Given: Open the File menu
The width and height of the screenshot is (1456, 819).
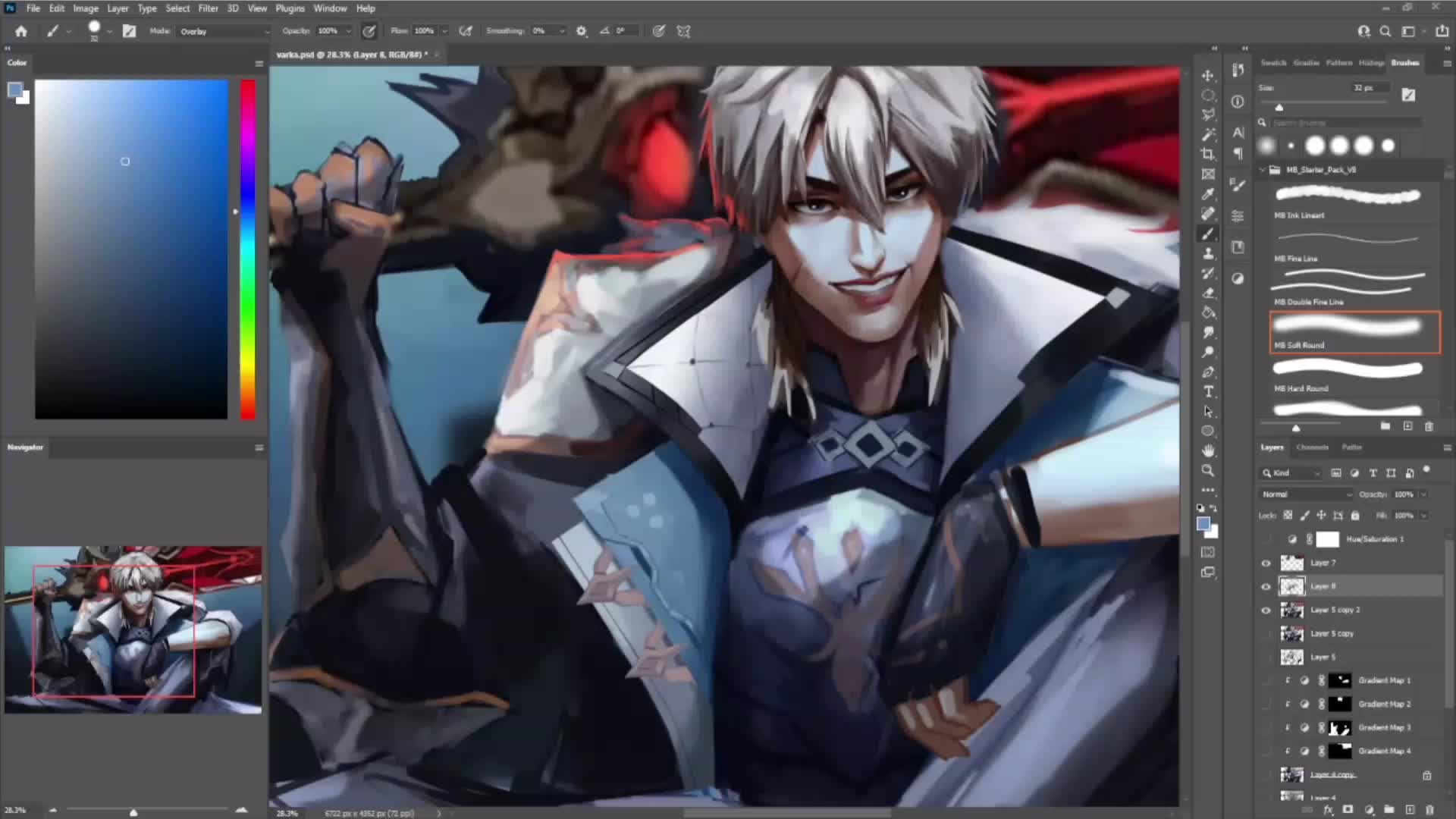Looking at the screenshot, I should click(33, 8).
